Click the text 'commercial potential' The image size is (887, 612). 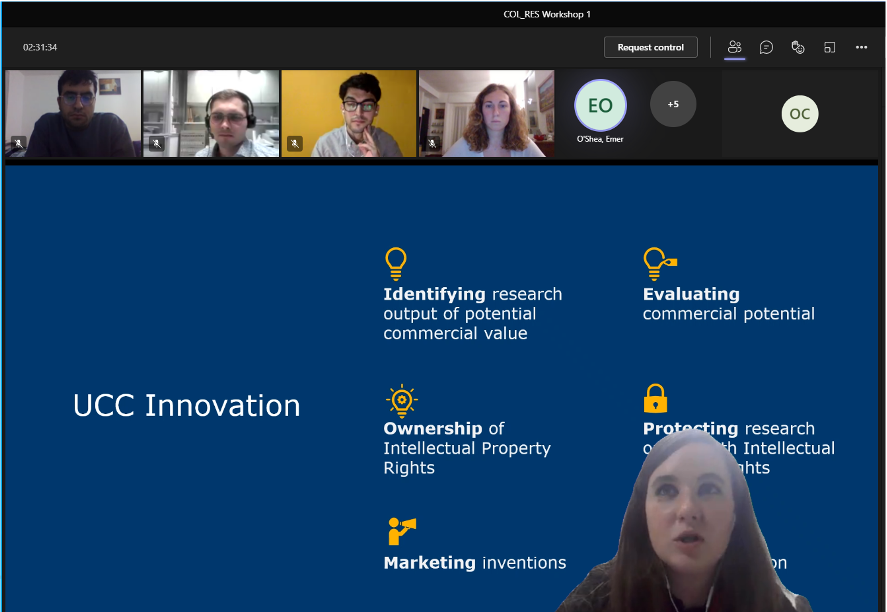pos(729,314)
